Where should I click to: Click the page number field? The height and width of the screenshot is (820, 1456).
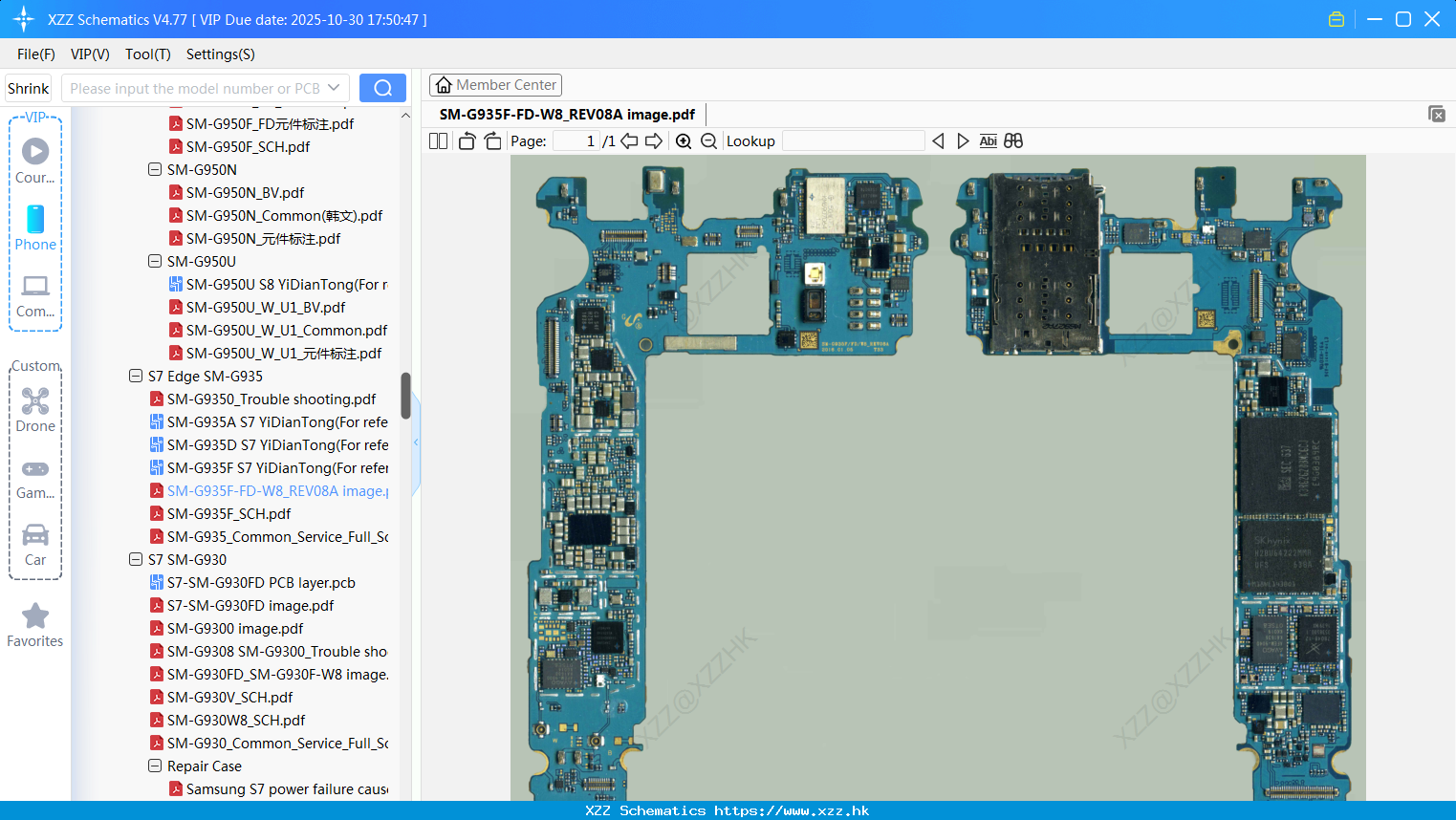(576, 140)
